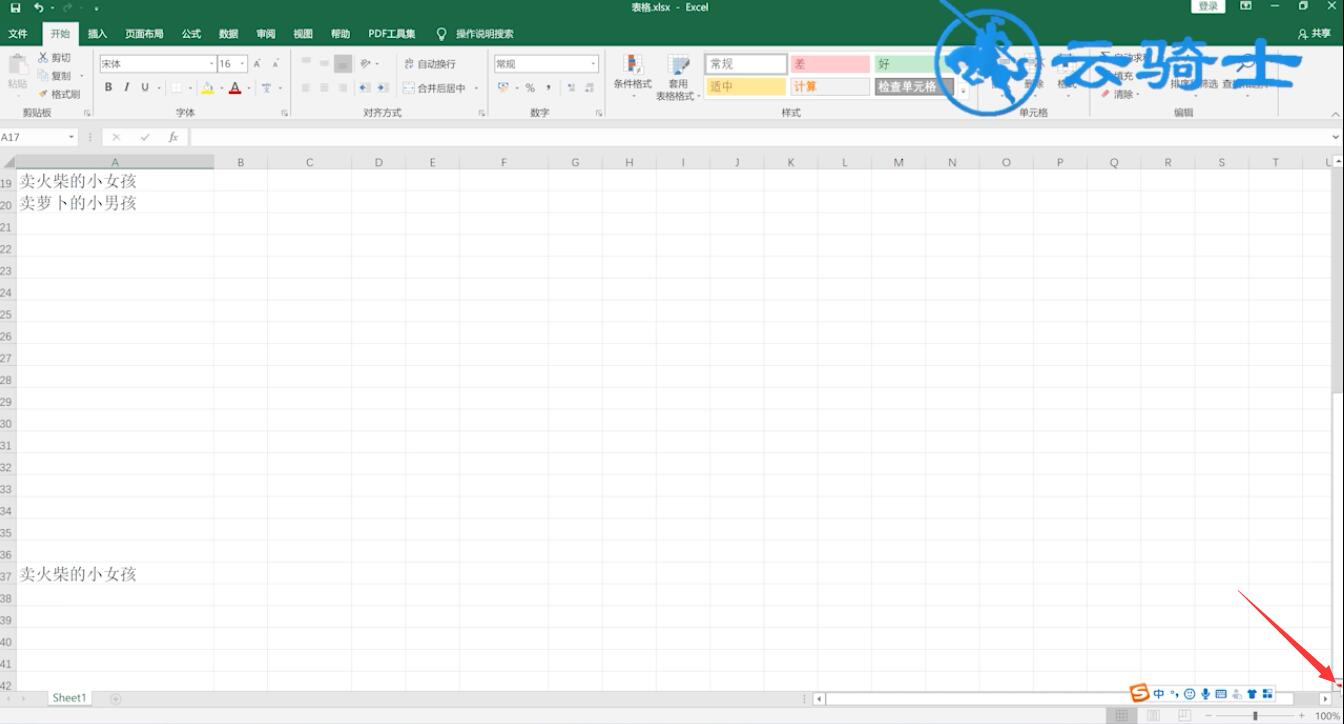Expand the Name Box dropdown for A17

tap(72, 137)
